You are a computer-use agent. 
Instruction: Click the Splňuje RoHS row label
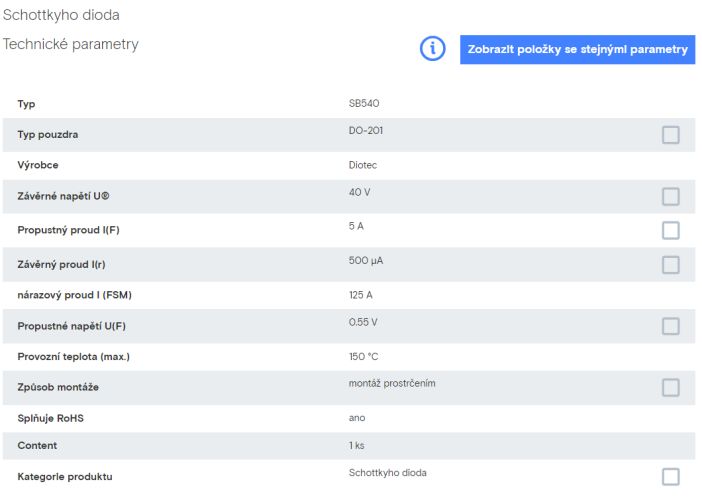(x=51, y=418)
